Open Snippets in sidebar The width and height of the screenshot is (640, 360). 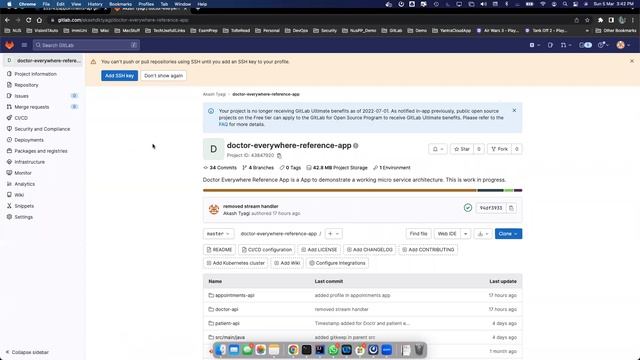pos(24,206)
